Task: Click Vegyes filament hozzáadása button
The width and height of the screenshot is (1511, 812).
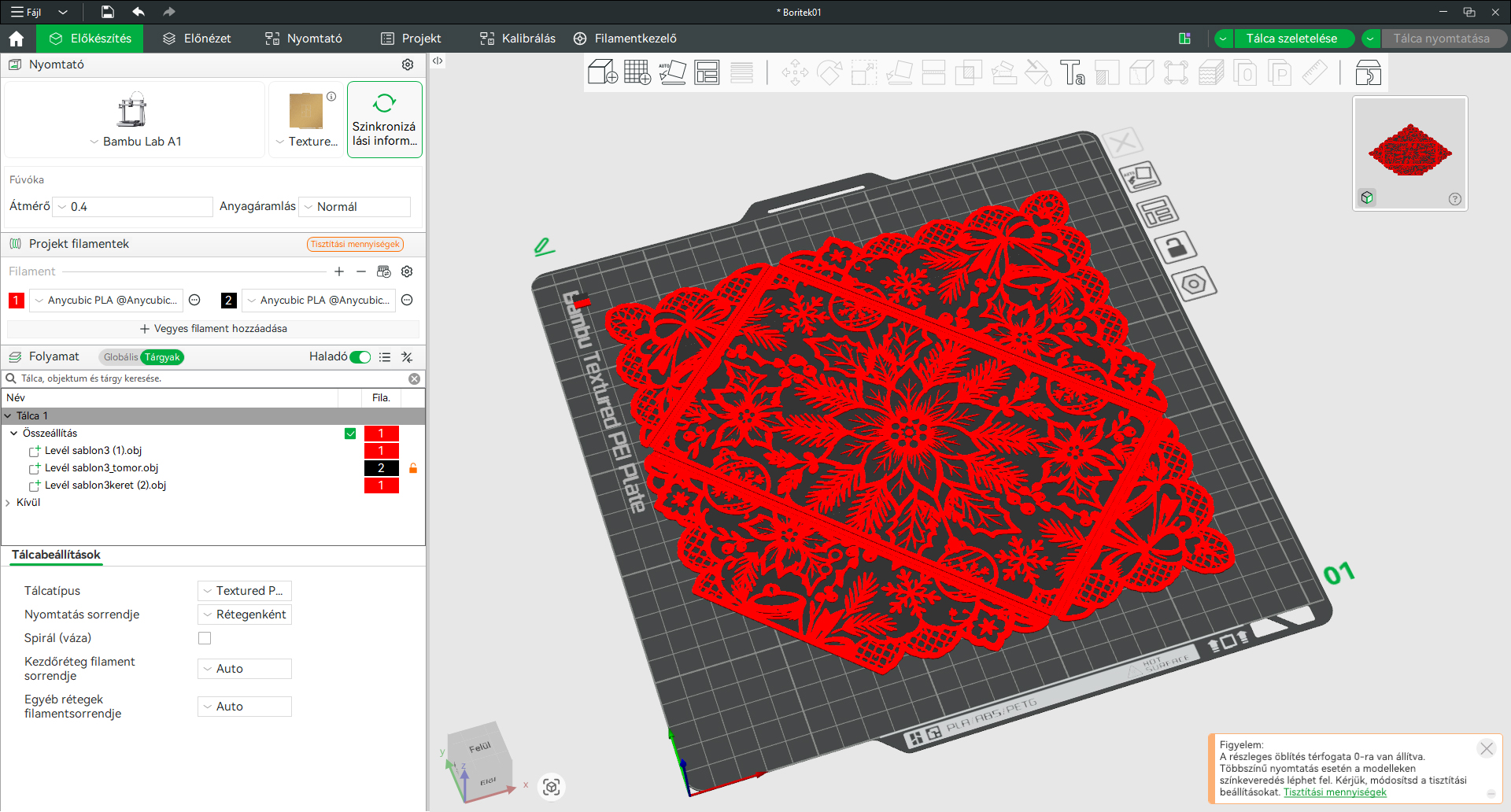Action: click(213, 329)
